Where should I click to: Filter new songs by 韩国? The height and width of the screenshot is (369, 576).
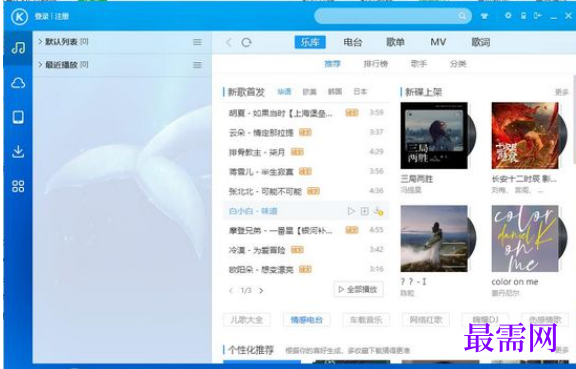coord(335,92)
